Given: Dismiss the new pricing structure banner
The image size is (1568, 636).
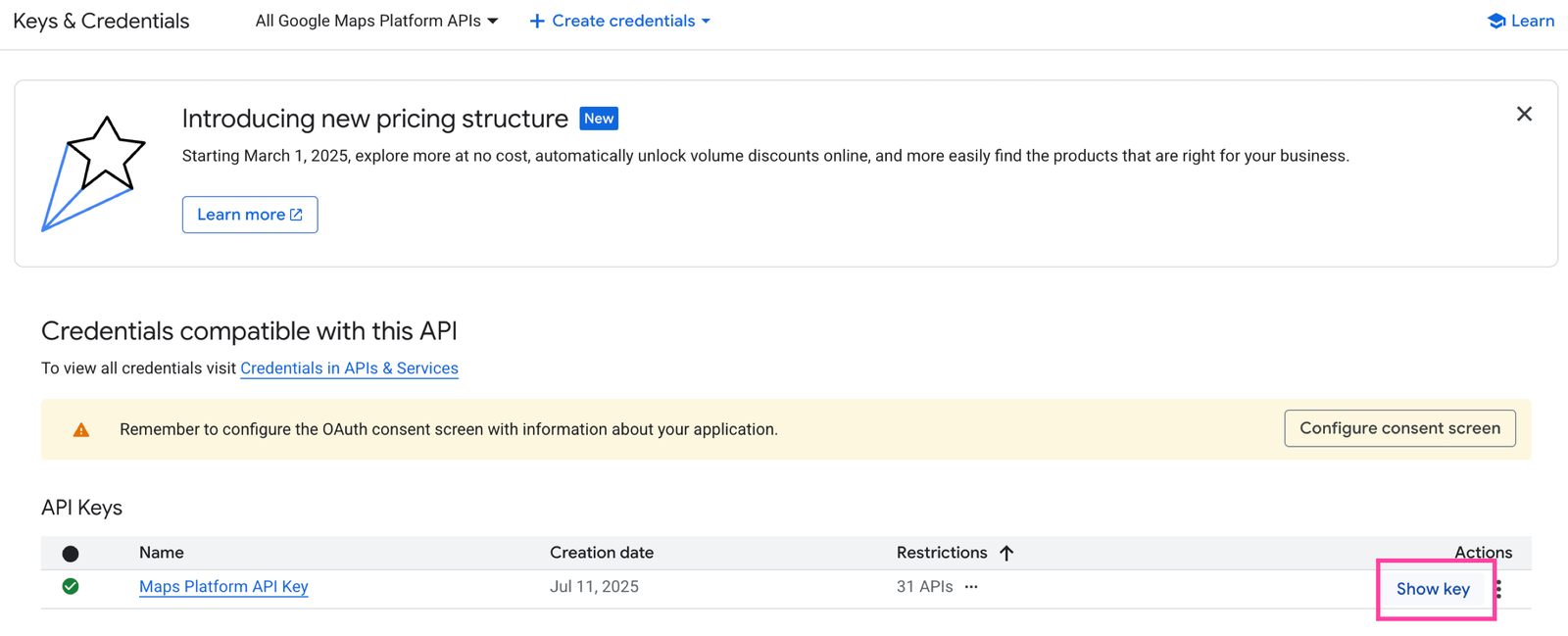Looking at the screenshot, I should pos(1524,115).
